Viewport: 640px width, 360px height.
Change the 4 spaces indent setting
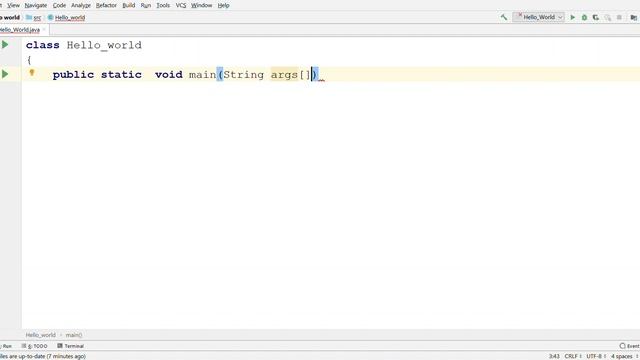click(623, 356)
